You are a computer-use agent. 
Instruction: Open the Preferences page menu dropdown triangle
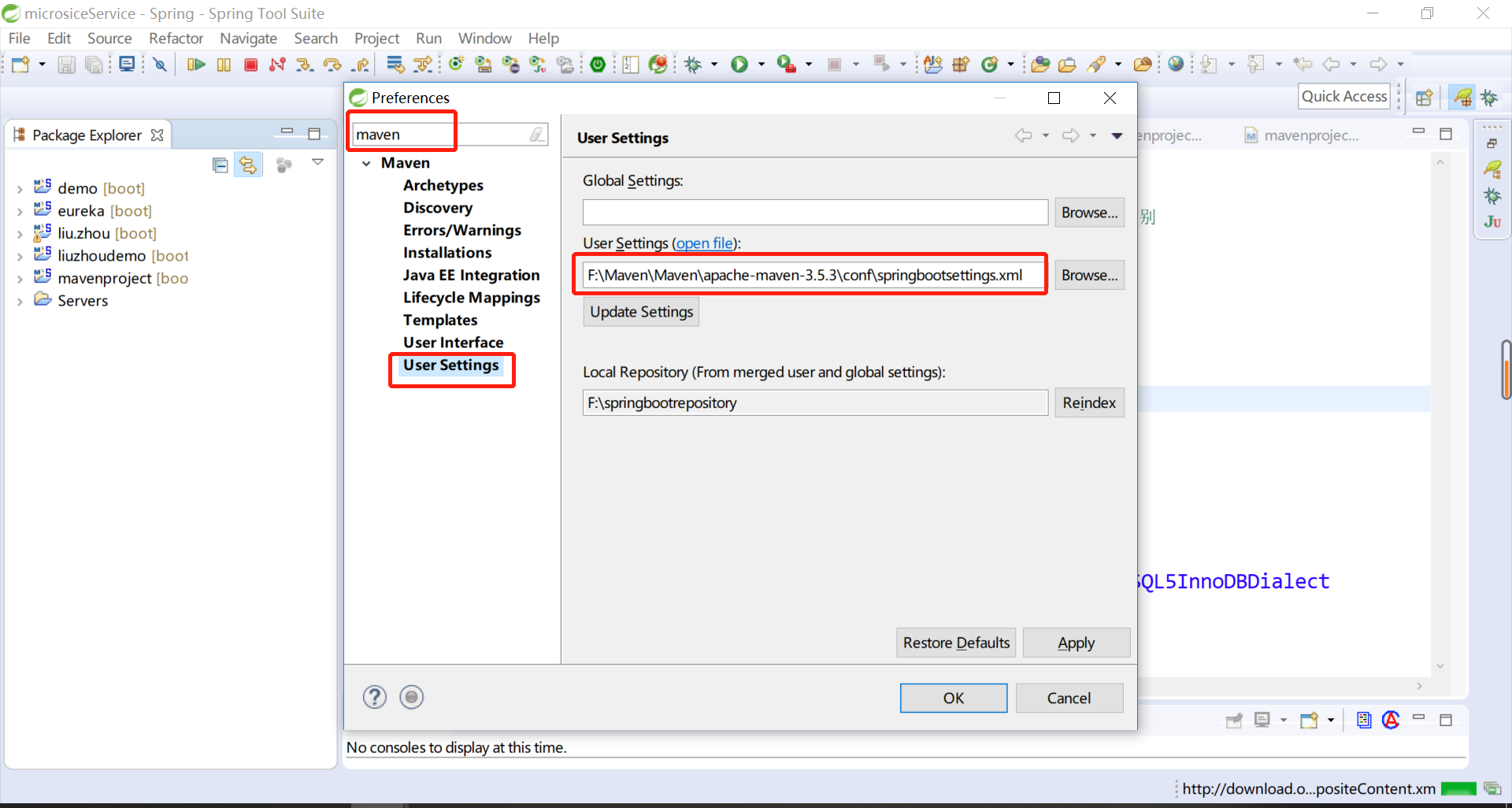click(x=1117, y=136)
